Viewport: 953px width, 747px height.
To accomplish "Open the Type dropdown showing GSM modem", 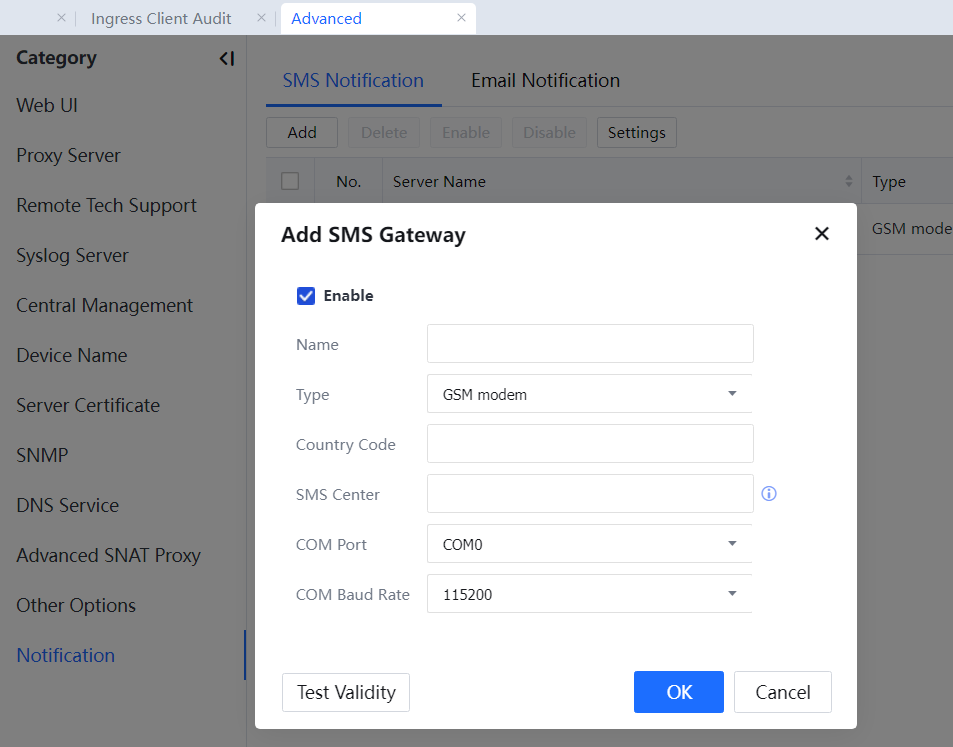I will pyautogui.click(x=589, y=394).
